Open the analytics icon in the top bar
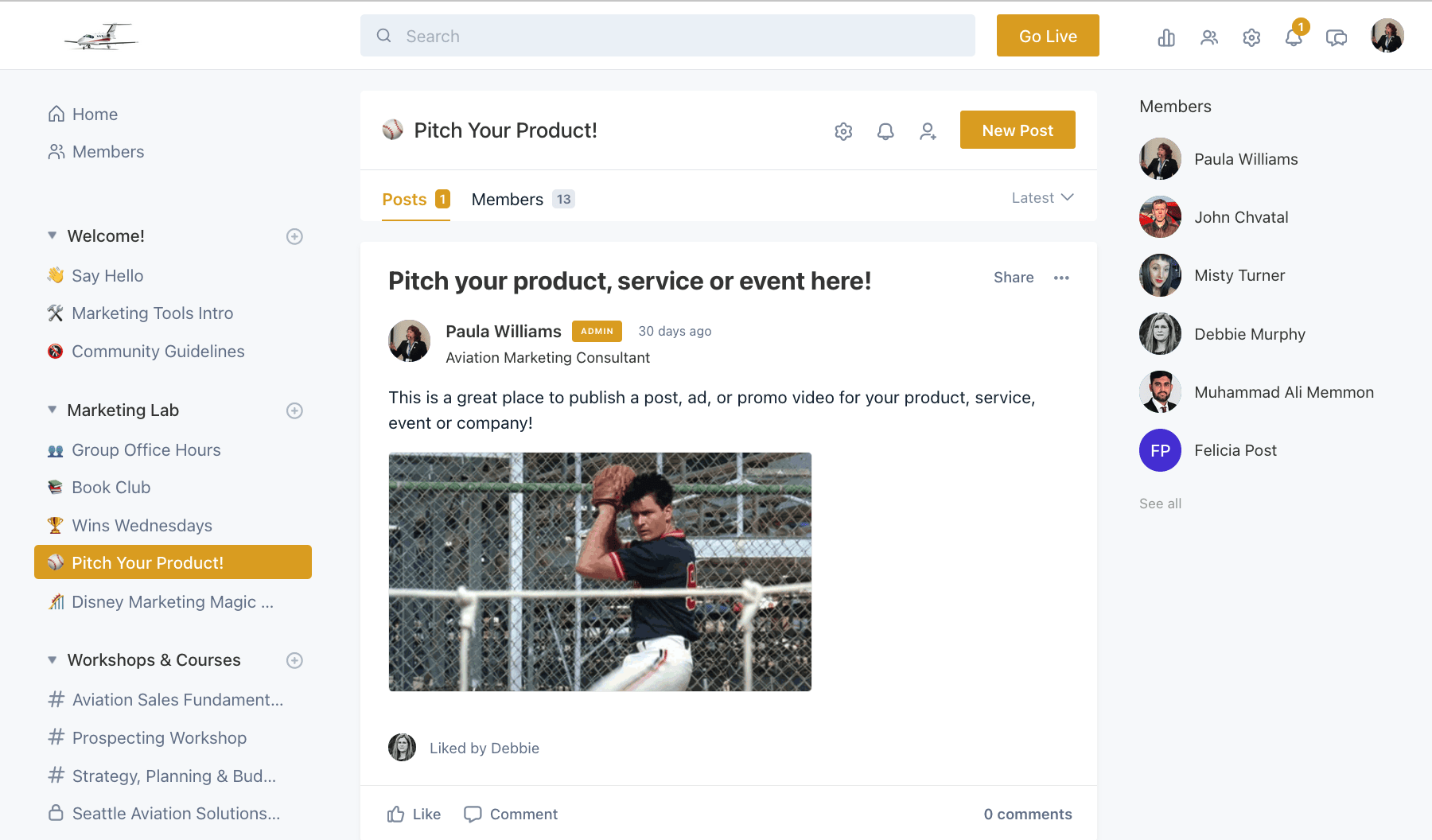The width and height of the screenshot is (1432, 840). pyautogui.click(x=1166, y=37)
